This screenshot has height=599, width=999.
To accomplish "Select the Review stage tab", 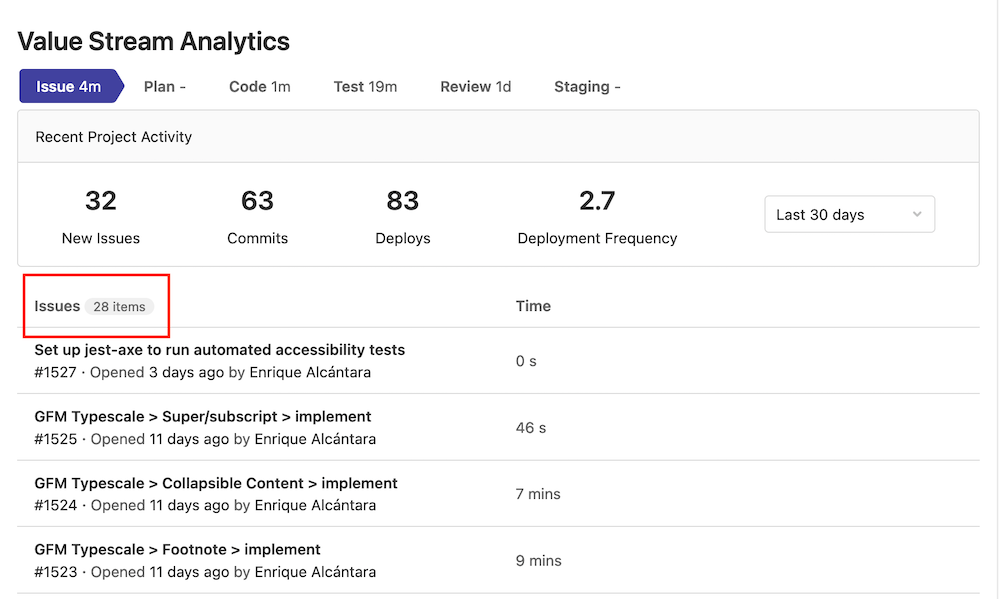I will 475,86.
